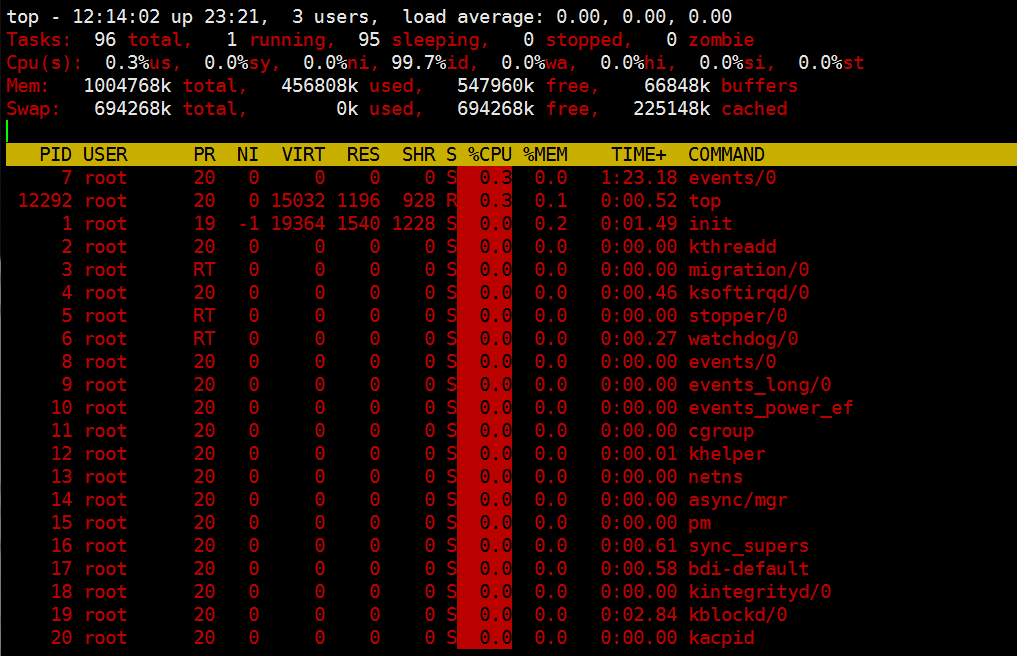Image resolution: width=1017 pixels, height=656 pixels.
Task: Click the 'kblockd/0' command entry
Action: (737, 615)
